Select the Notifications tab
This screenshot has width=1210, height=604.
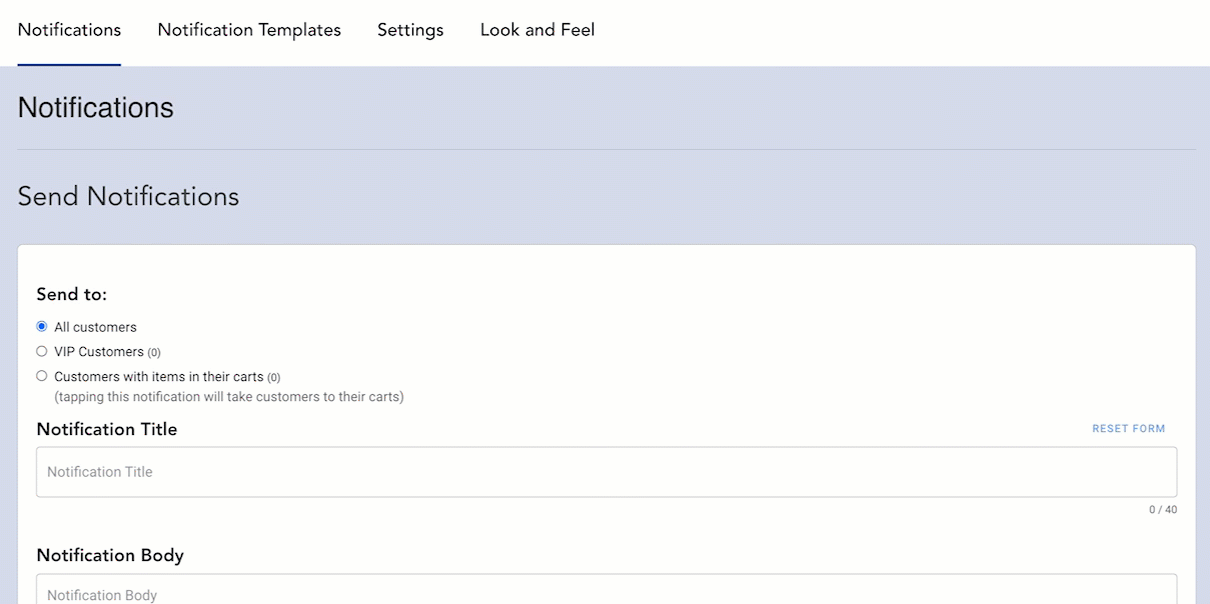point(69,30)
